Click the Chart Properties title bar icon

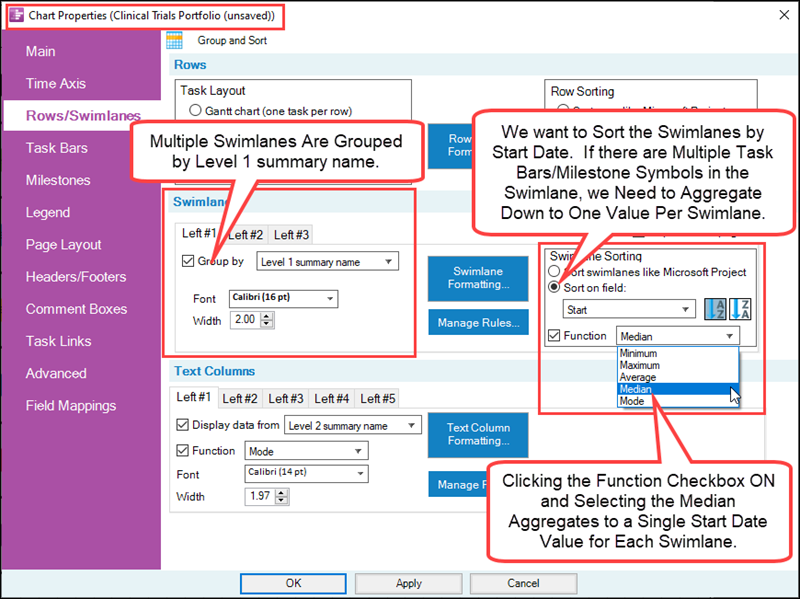point(16,15)
